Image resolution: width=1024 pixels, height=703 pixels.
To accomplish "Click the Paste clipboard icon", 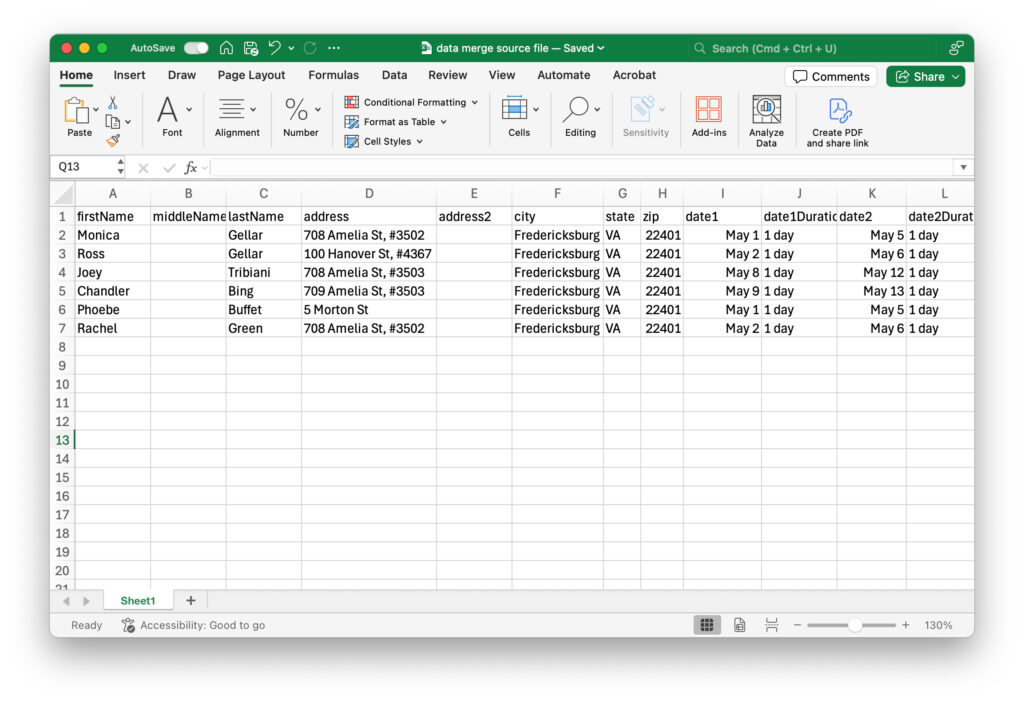I will point(76,110).
